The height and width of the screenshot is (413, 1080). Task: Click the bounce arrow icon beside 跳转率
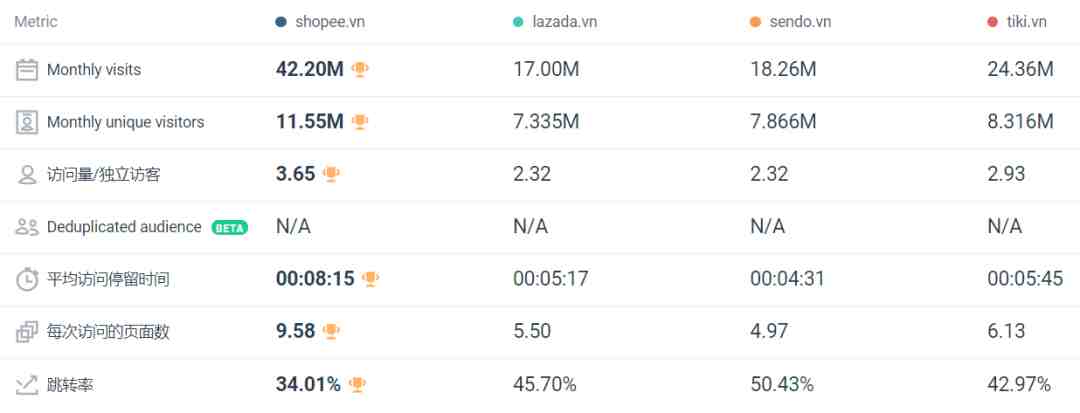click(x=27, y=385)
